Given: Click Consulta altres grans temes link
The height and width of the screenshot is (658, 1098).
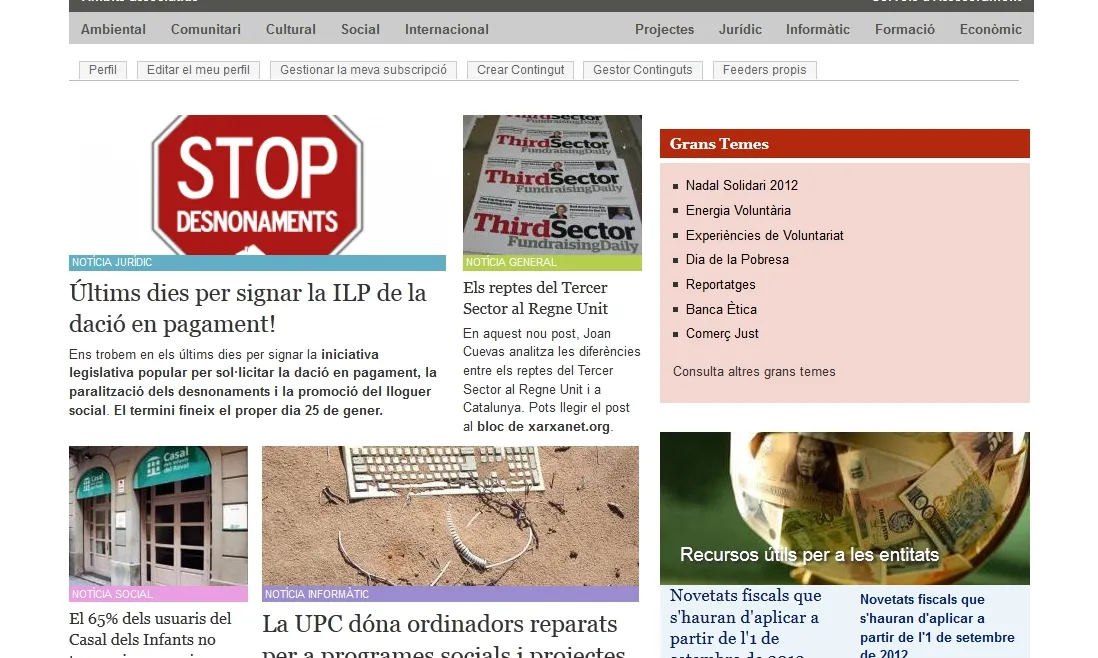Looking at the screenshot, I should click(754, 372).
